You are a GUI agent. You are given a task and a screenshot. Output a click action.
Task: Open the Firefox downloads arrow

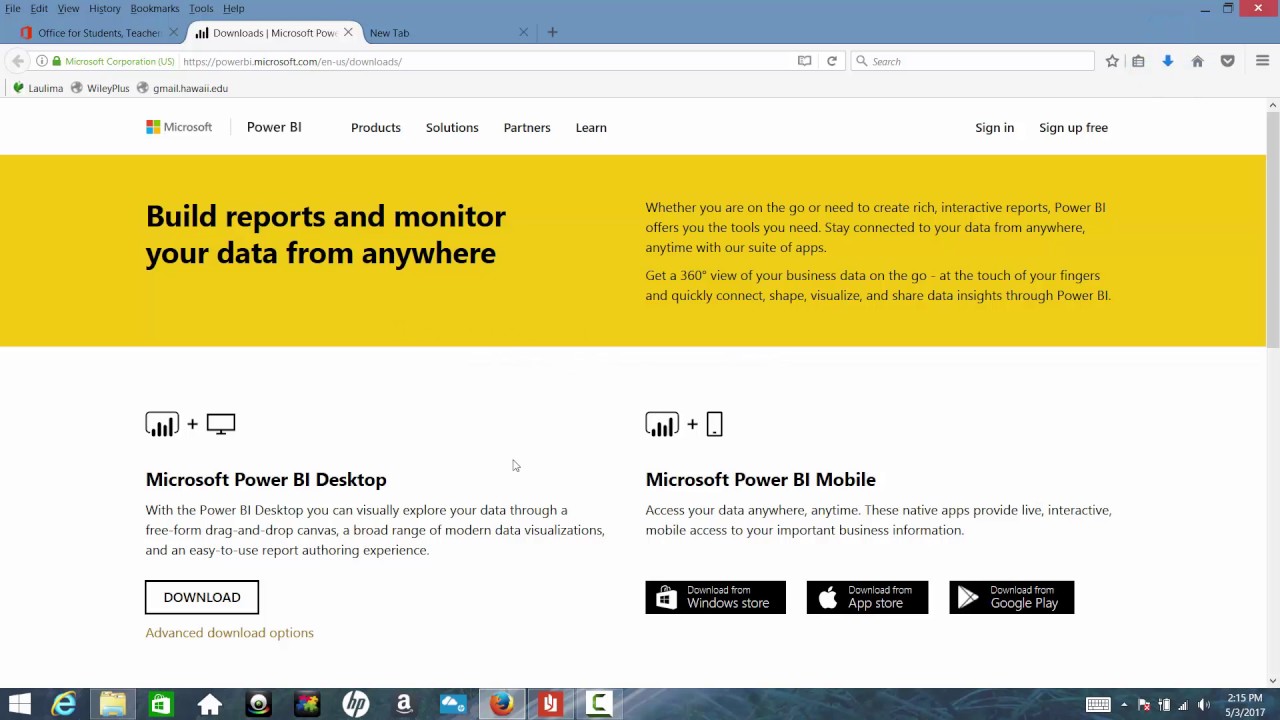click(x=1167, y=61)
